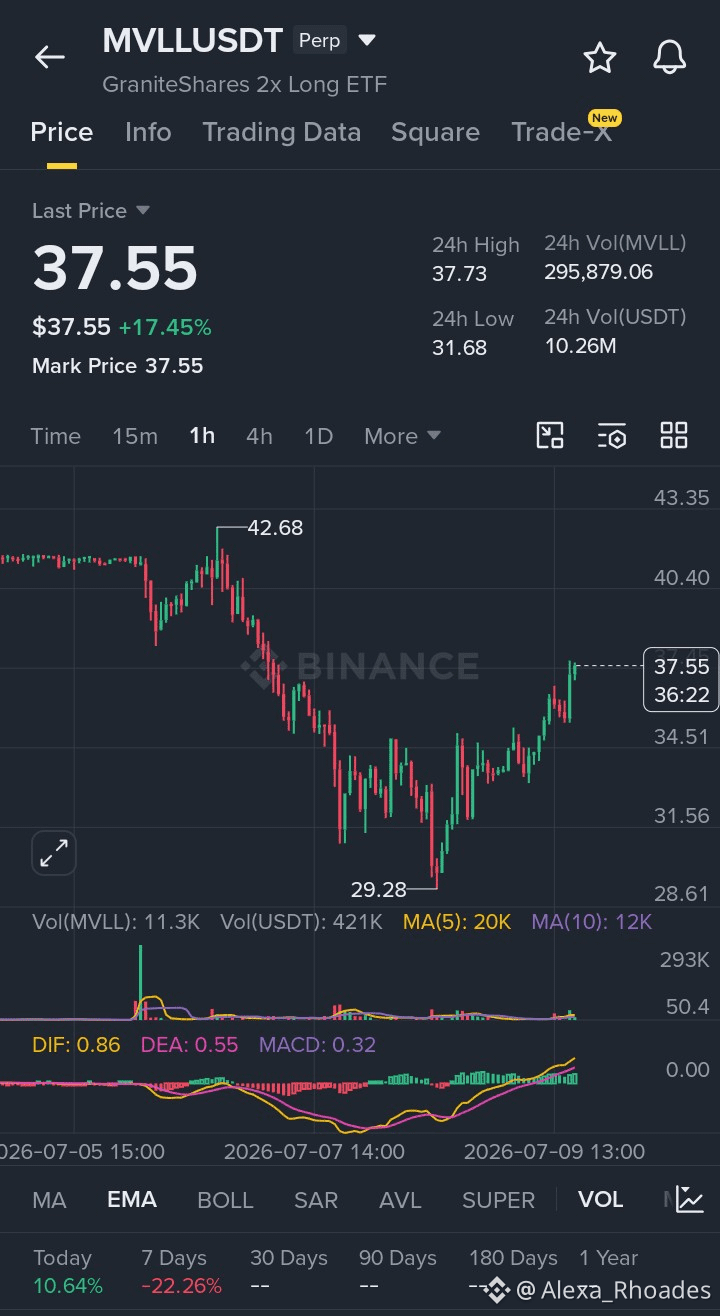
Task: Toggle the MA indicator
Action: pos(50,1199)
